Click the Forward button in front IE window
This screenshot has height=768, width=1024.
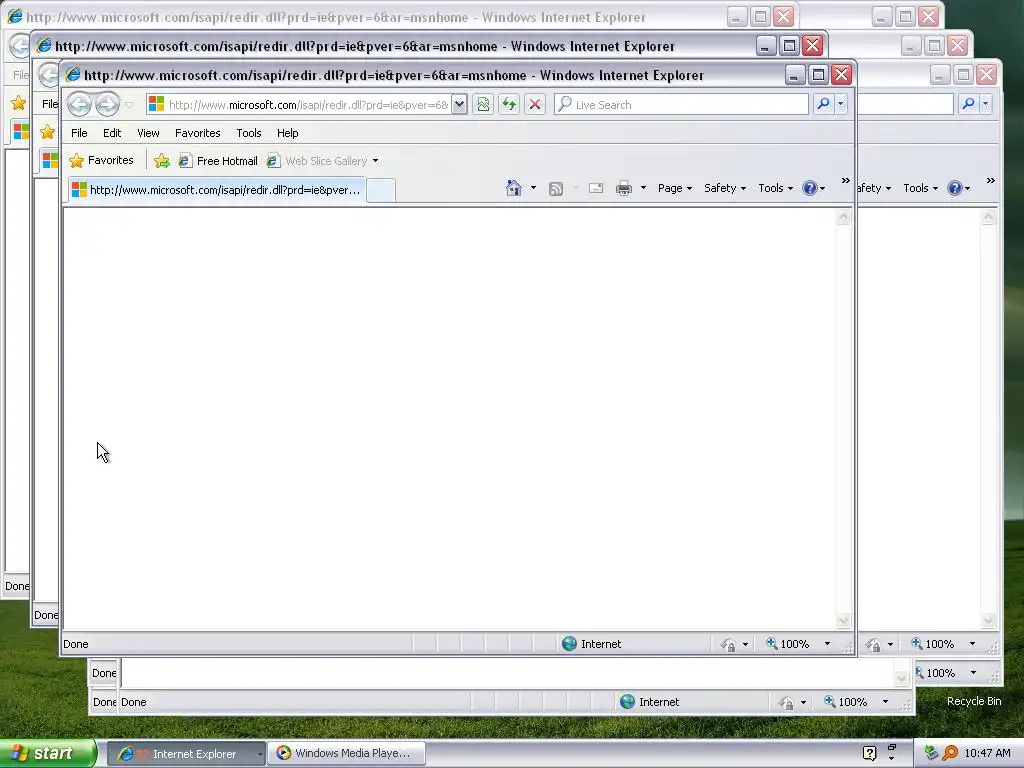click(x=108, y=104)
